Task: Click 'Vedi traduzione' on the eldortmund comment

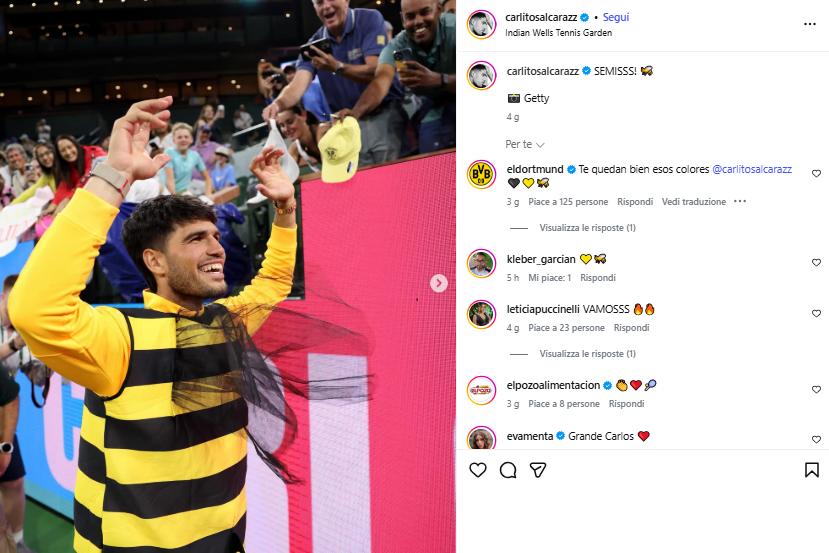Action: (694, 201)
